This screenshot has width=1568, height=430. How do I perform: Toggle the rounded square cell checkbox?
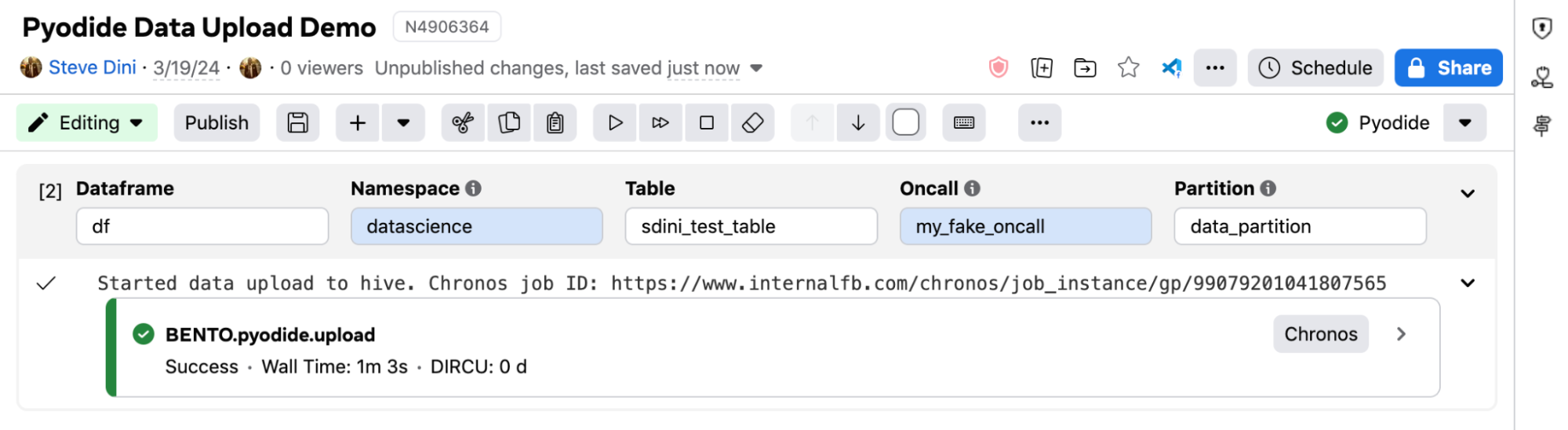coord(905,123)
